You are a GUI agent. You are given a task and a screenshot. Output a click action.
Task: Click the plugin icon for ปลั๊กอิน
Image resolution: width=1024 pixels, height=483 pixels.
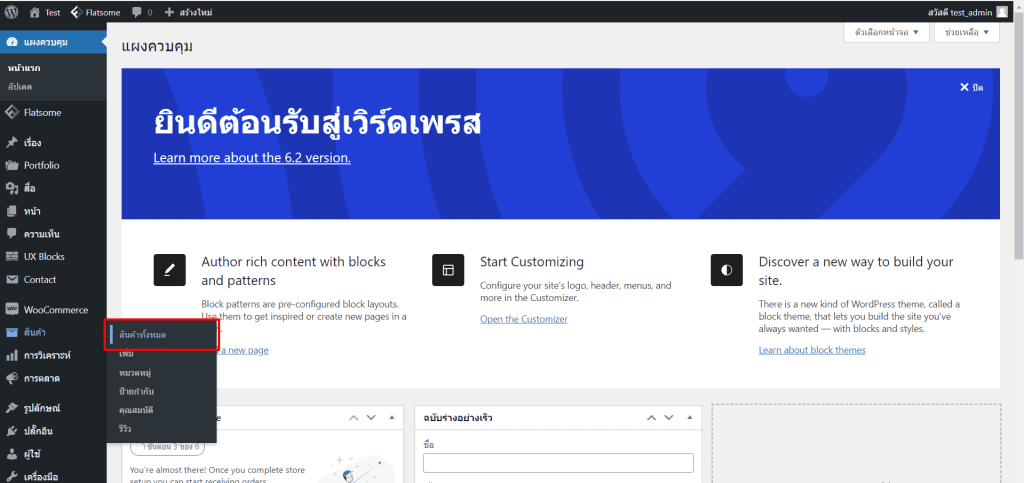tap(12, 431)
